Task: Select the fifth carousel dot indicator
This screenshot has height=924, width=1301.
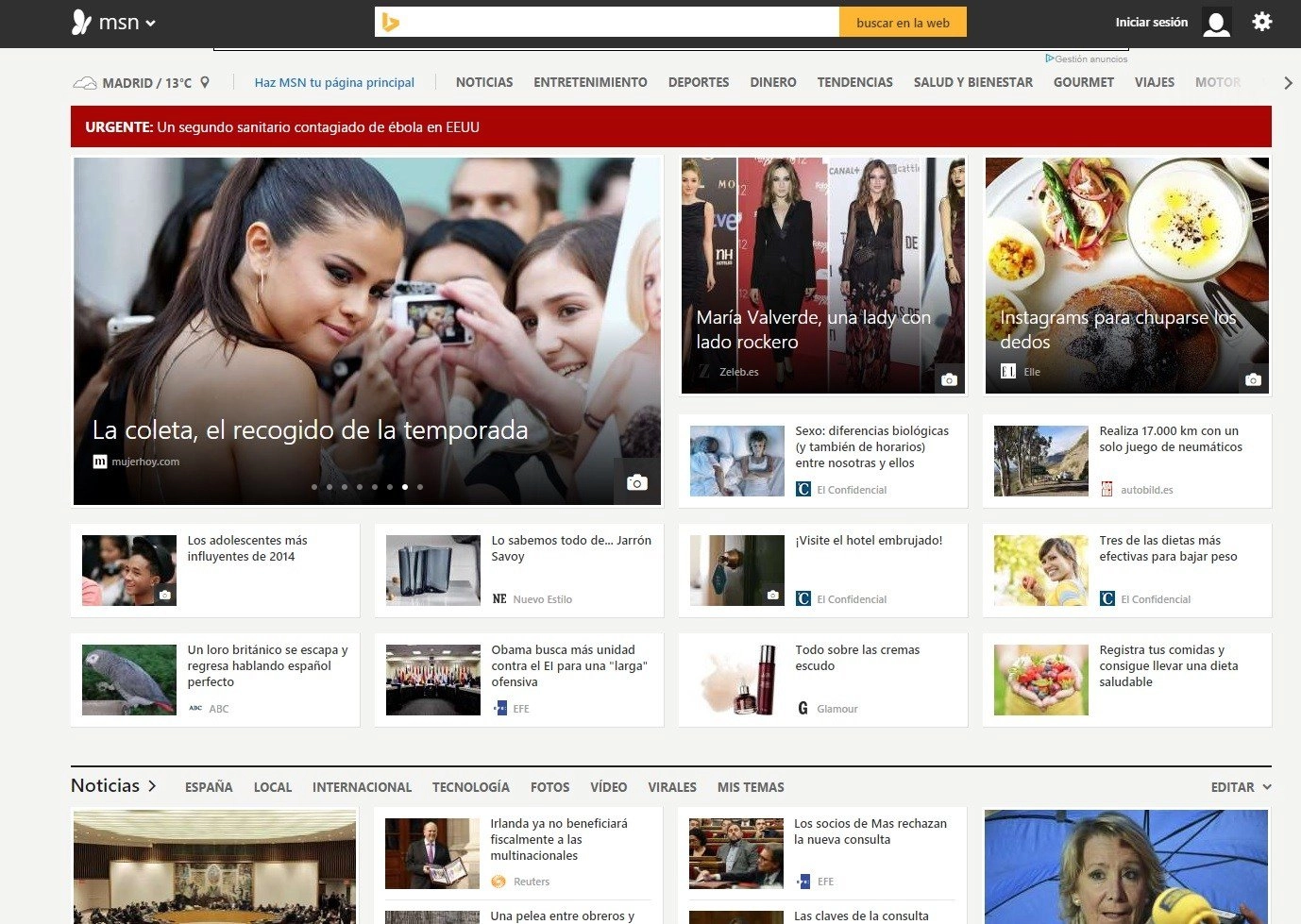Action: pos(375,487)
